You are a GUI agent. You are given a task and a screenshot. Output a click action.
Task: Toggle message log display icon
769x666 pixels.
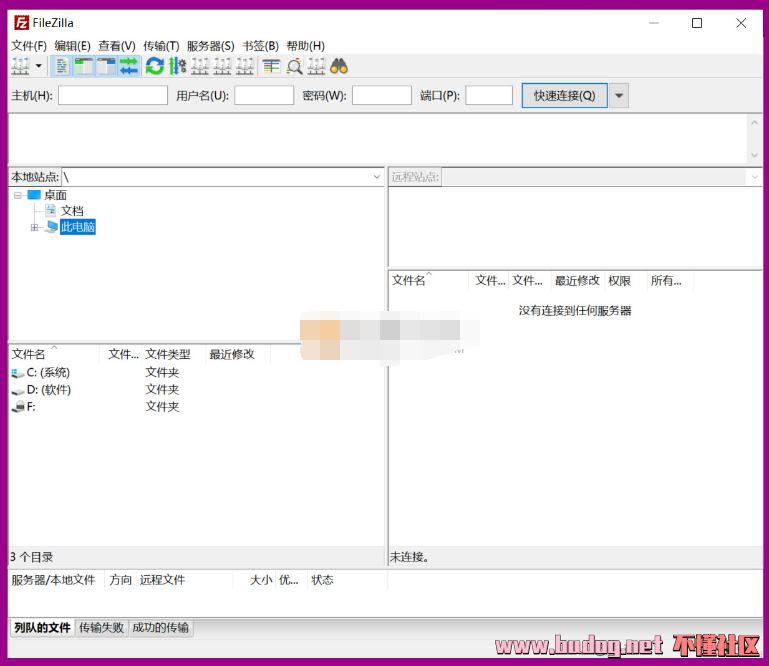pos(62,66)
